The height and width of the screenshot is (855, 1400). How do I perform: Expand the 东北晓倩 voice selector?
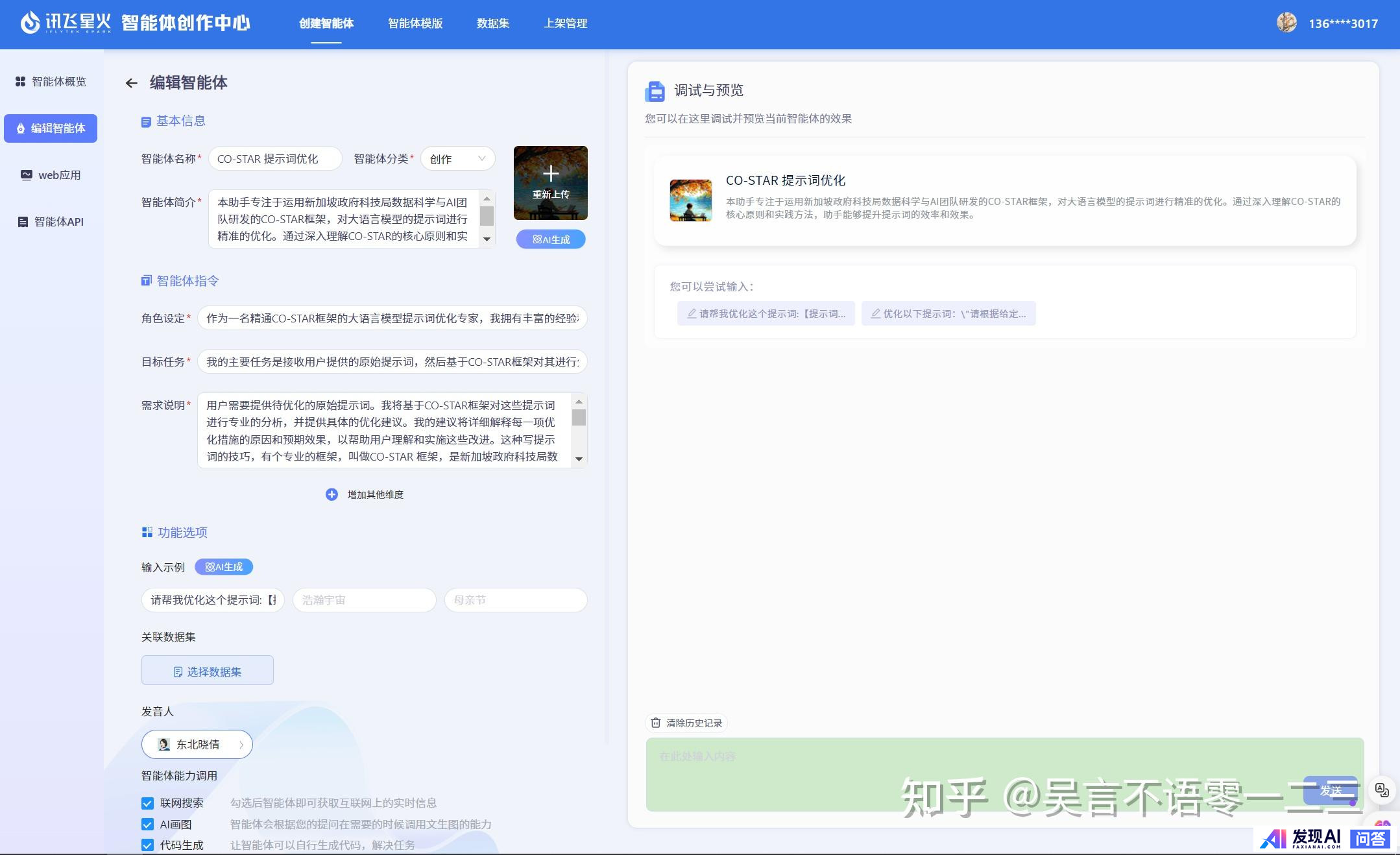pos(197,745)
